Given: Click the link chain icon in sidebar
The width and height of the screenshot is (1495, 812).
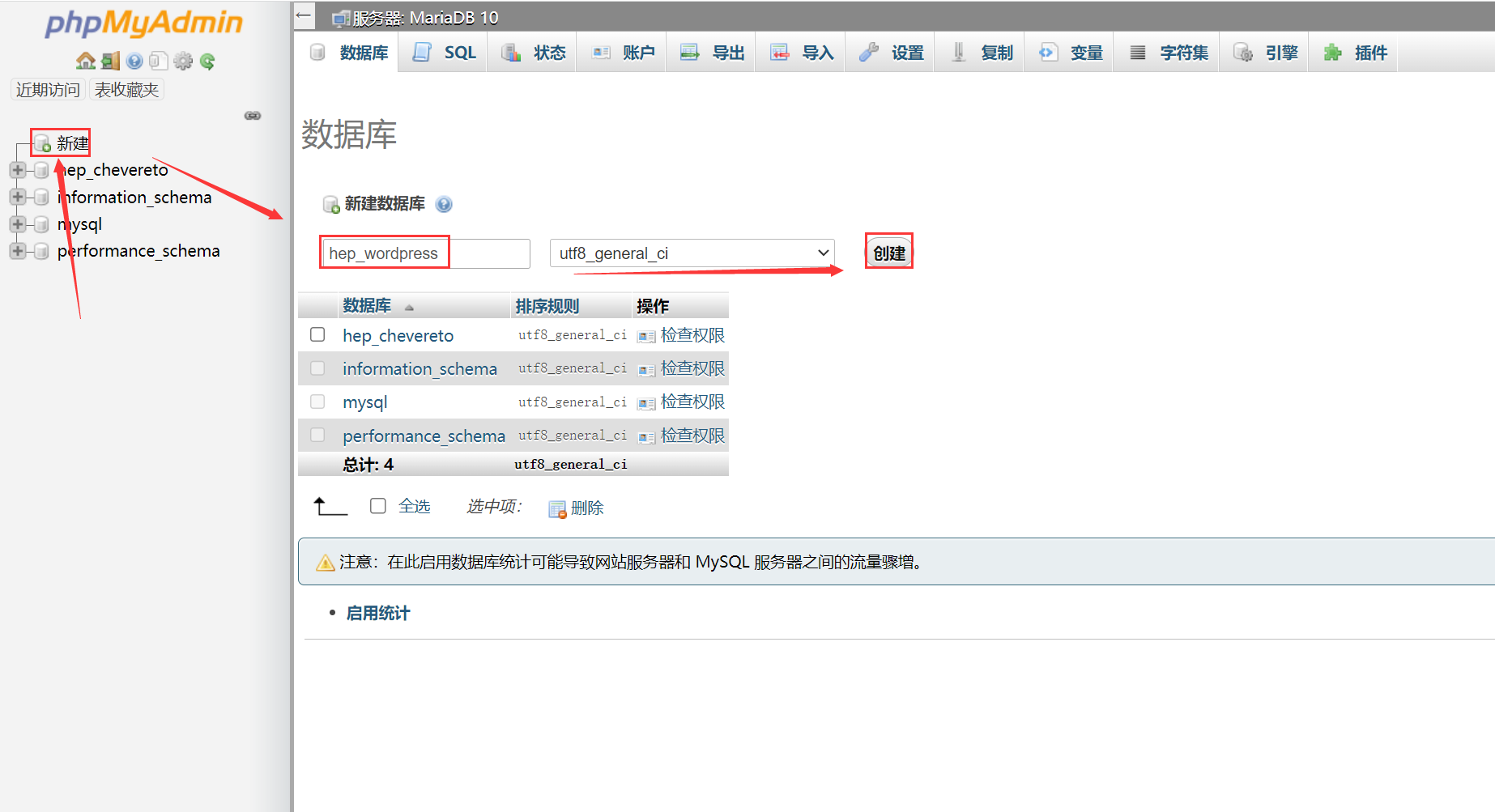Looking at the screenshot, I should 253,116.
